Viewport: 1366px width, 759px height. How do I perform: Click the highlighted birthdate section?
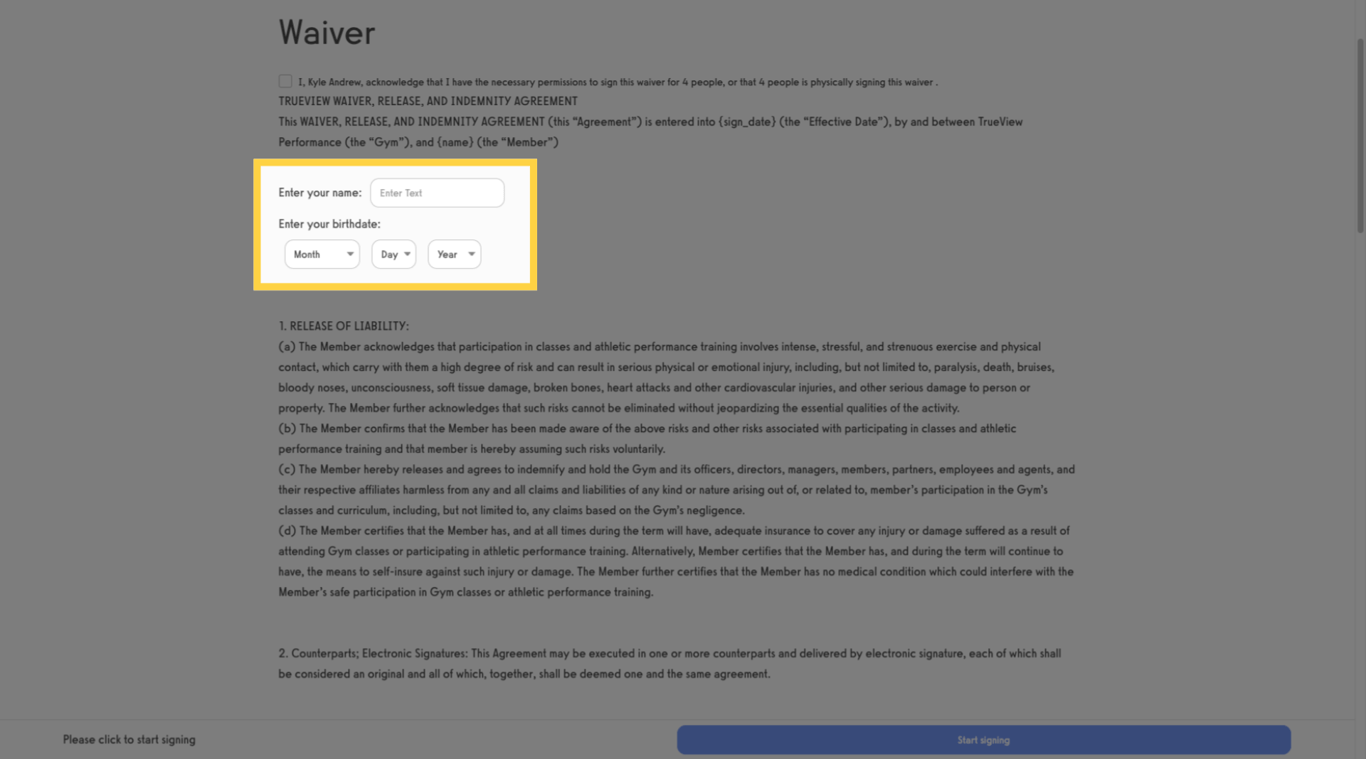point(395,224)
